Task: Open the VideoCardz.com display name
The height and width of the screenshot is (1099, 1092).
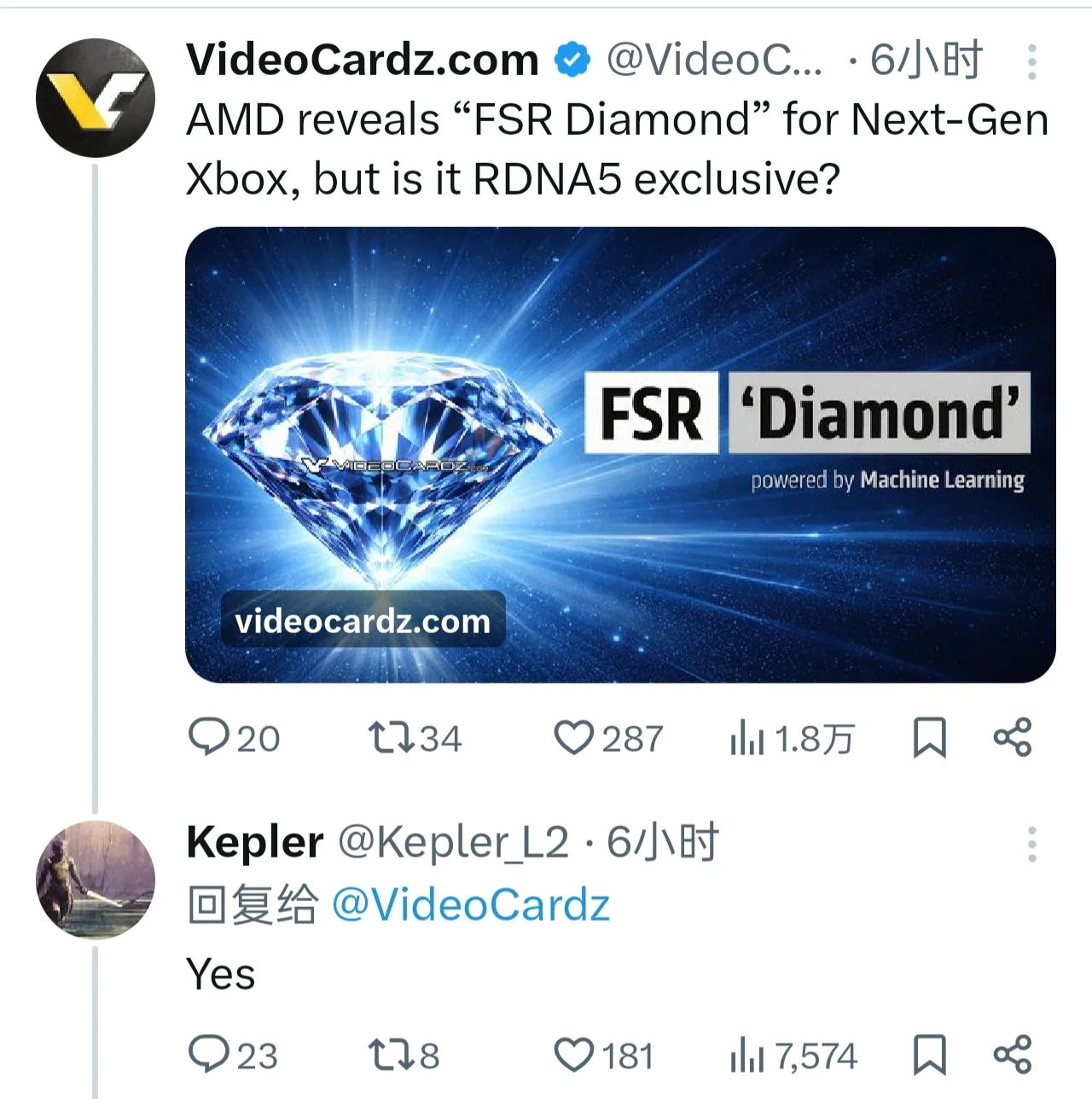Action: coord(363,61)
